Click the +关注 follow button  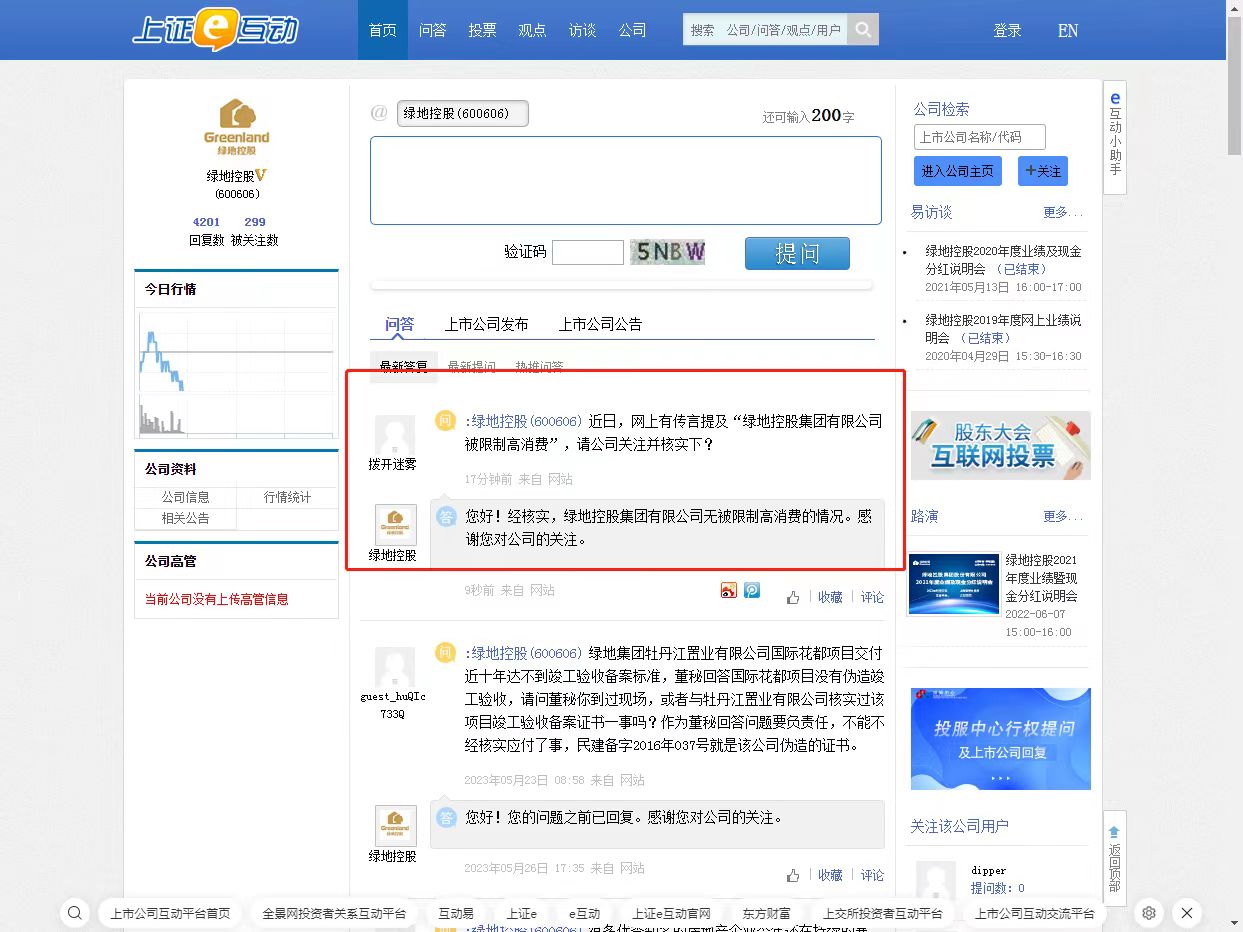pos(1042,171)
